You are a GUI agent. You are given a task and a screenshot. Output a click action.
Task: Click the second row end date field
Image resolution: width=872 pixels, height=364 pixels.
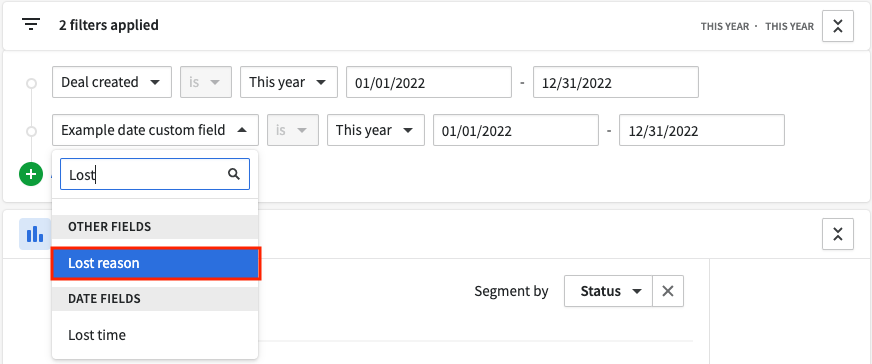702,130
